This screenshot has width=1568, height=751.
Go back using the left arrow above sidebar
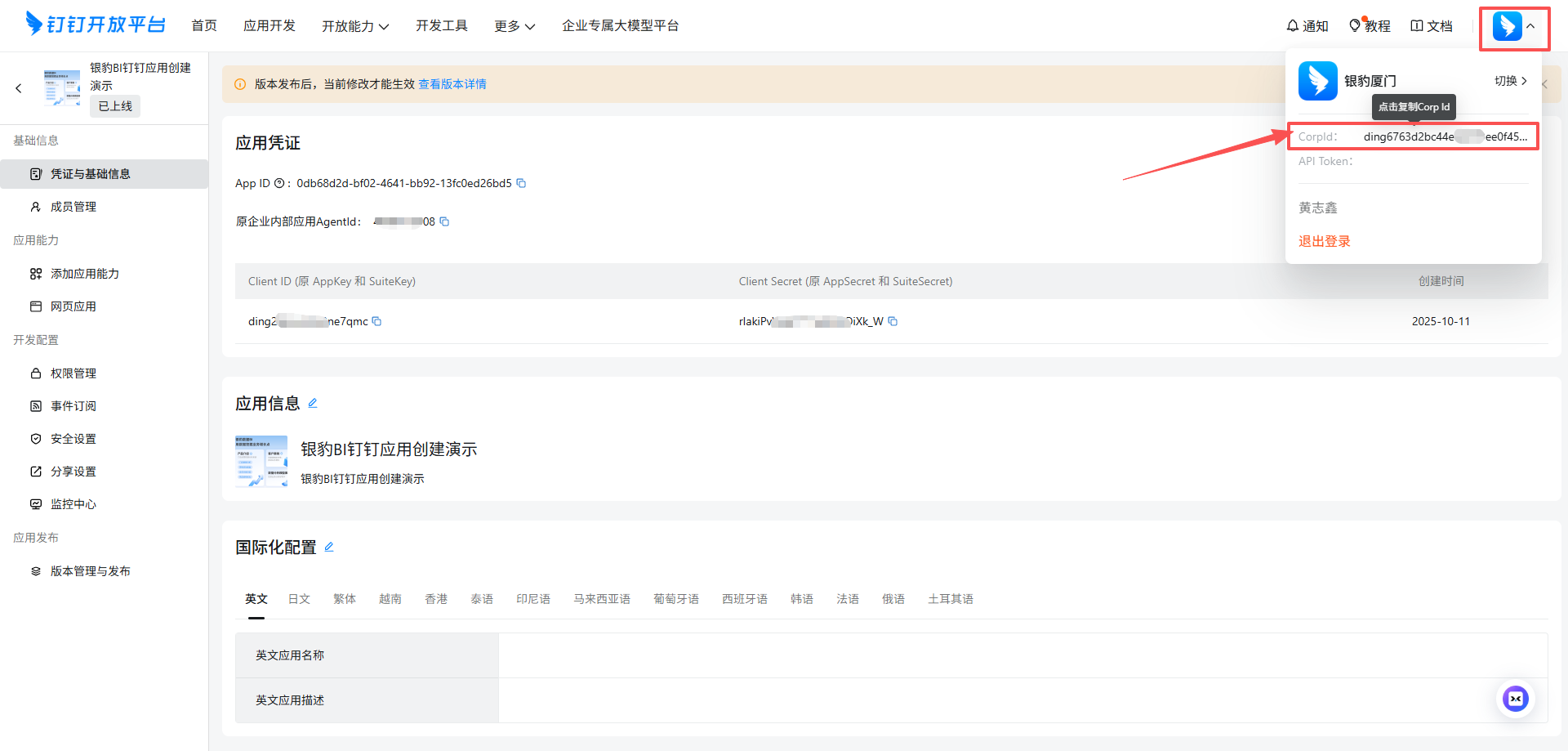[x=18, y=88]
